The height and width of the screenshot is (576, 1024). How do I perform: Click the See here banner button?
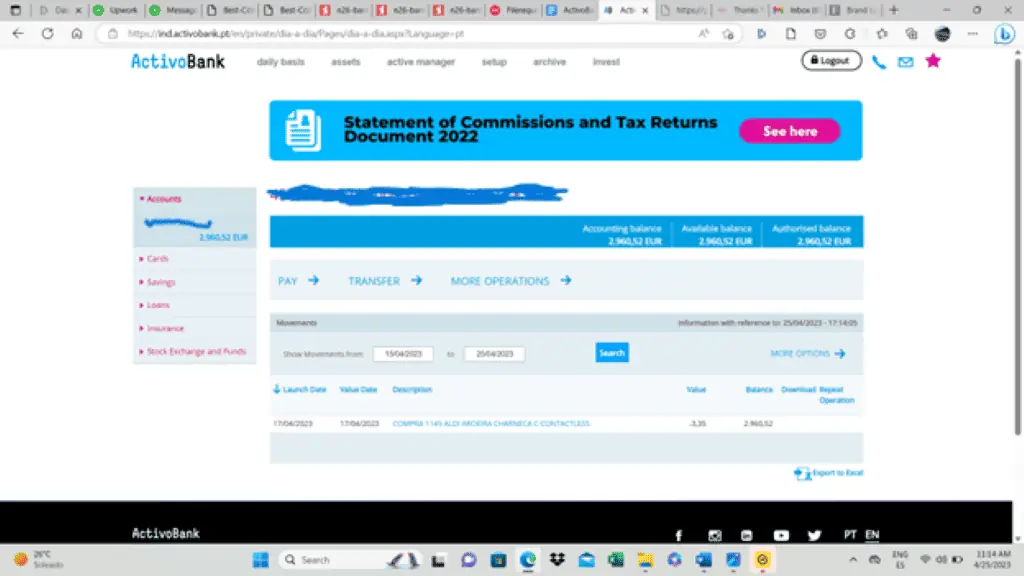pyautogui.click(x=790, y=131)
